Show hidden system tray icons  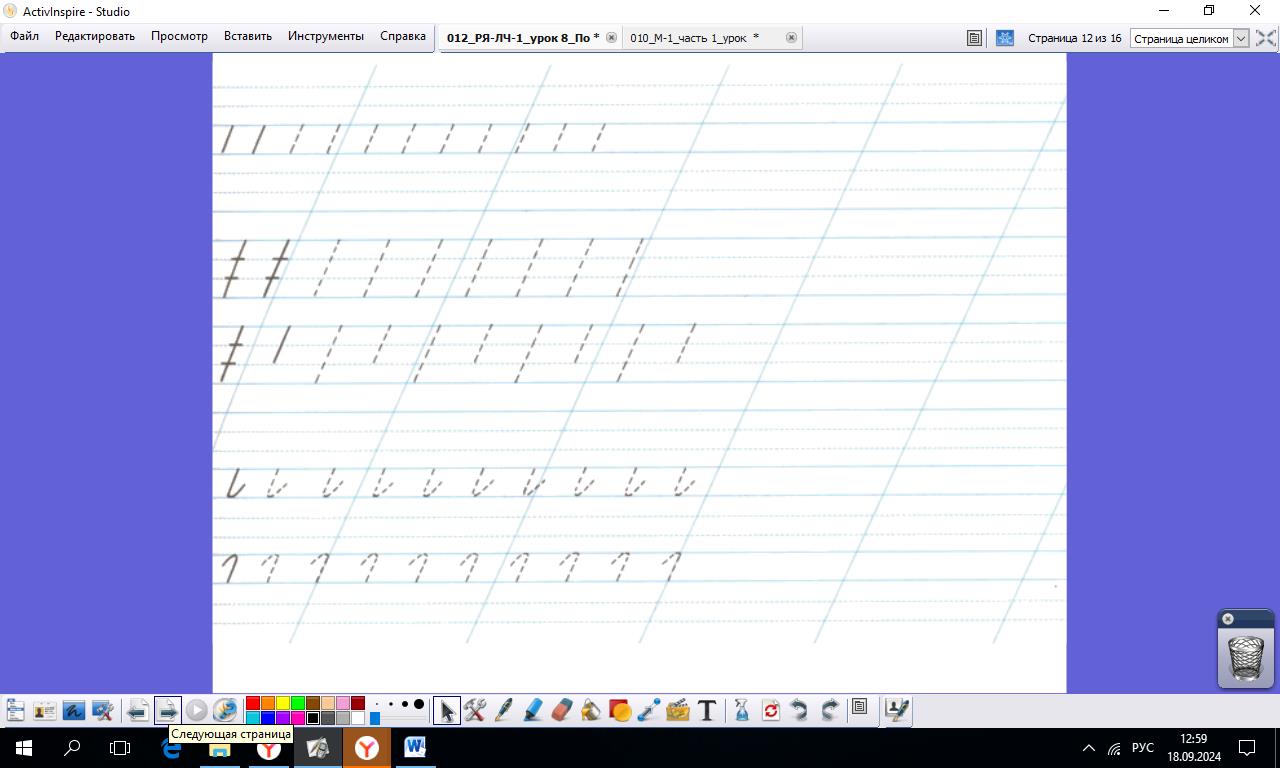coord(1089,748)
